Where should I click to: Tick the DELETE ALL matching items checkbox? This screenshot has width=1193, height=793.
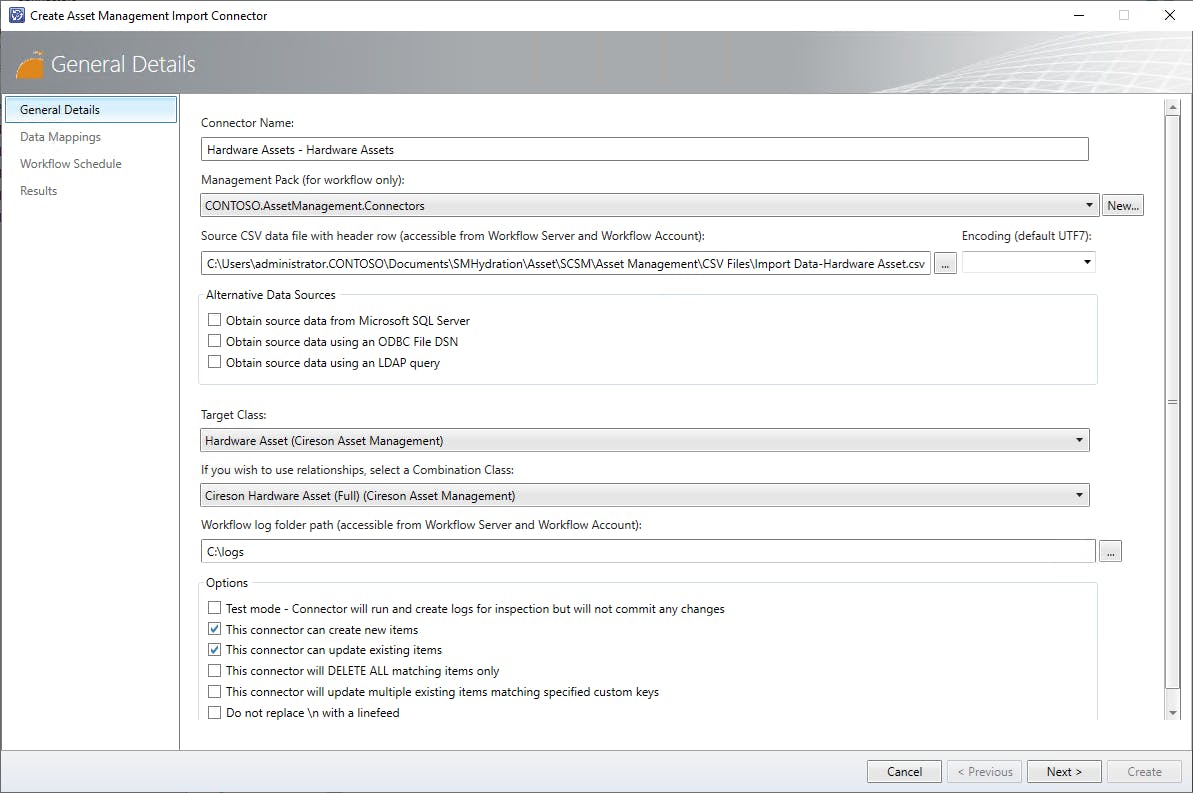[x=214, y=670]
